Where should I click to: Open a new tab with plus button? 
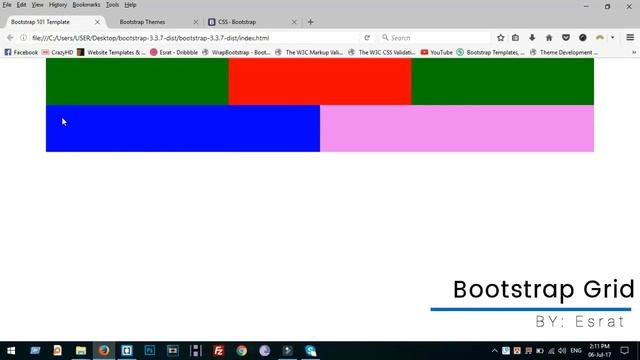click(x=311, y=22)
